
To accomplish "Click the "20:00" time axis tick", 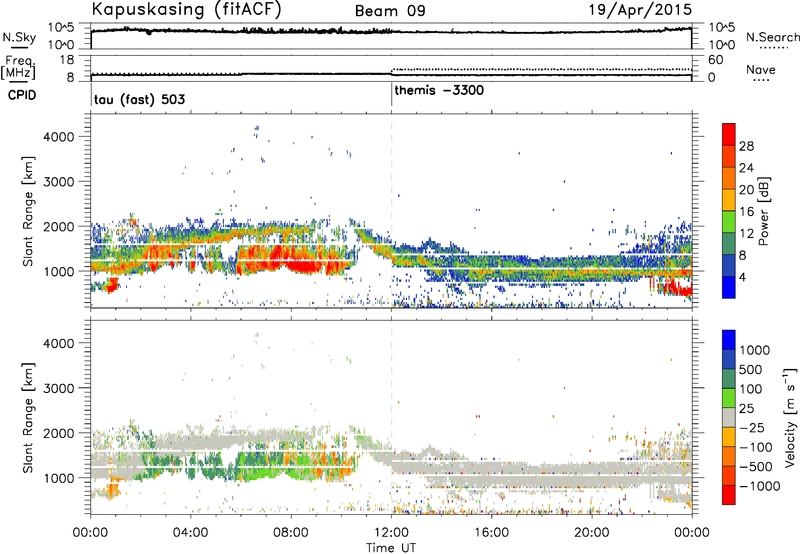I will [591, 533].
